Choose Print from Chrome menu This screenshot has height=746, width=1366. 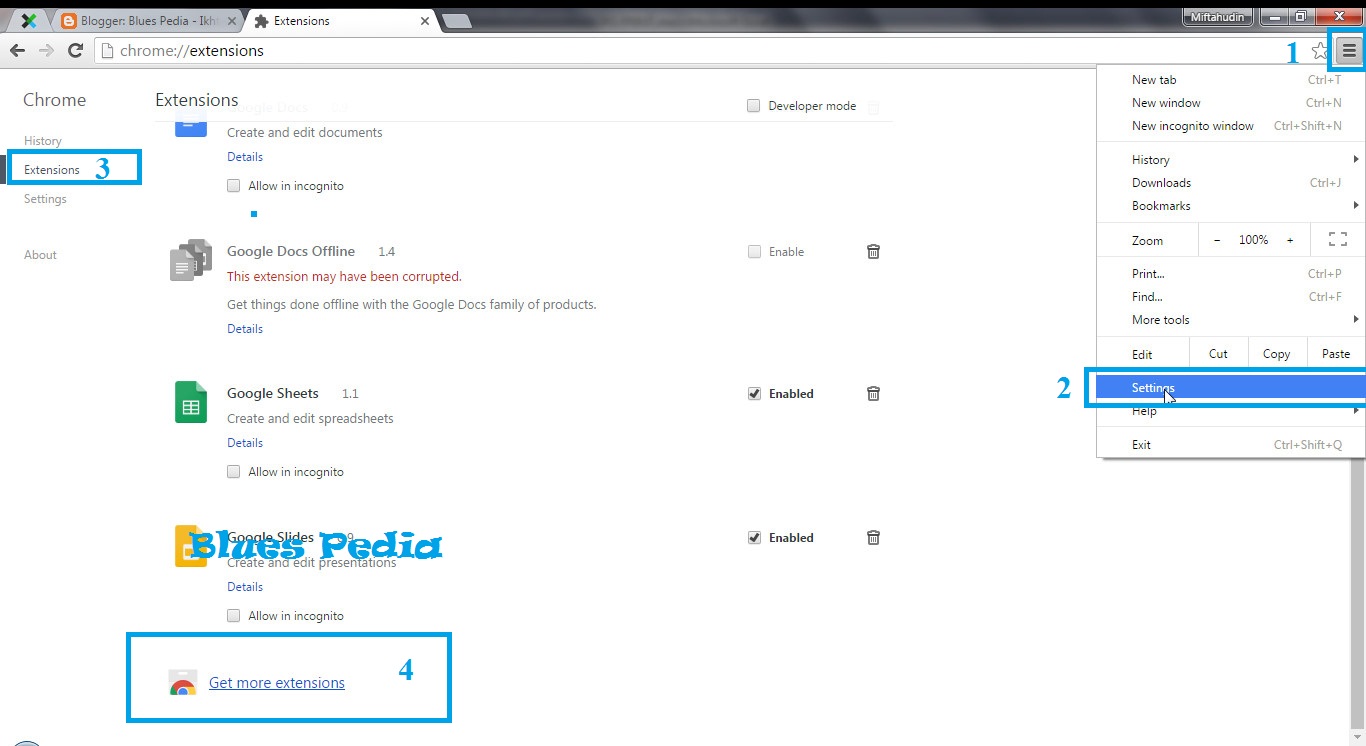click(1230, 274)
